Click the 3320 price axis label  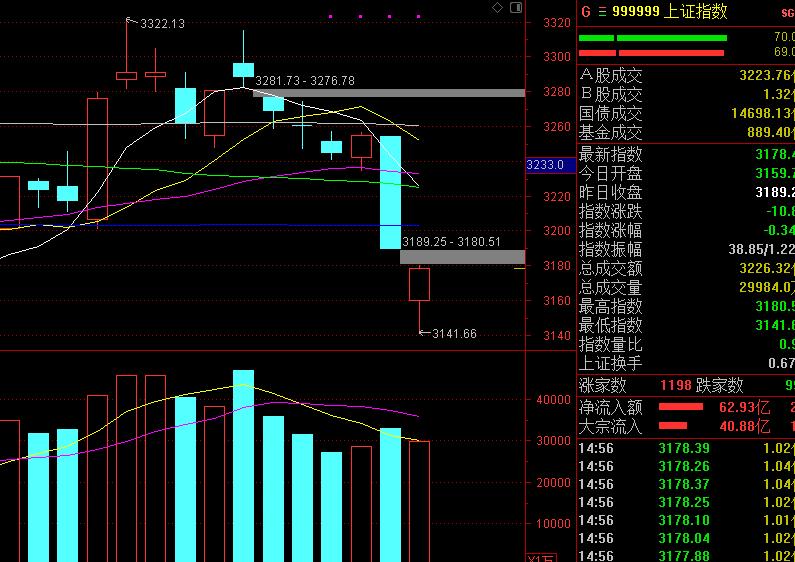[x=557, y=23]
